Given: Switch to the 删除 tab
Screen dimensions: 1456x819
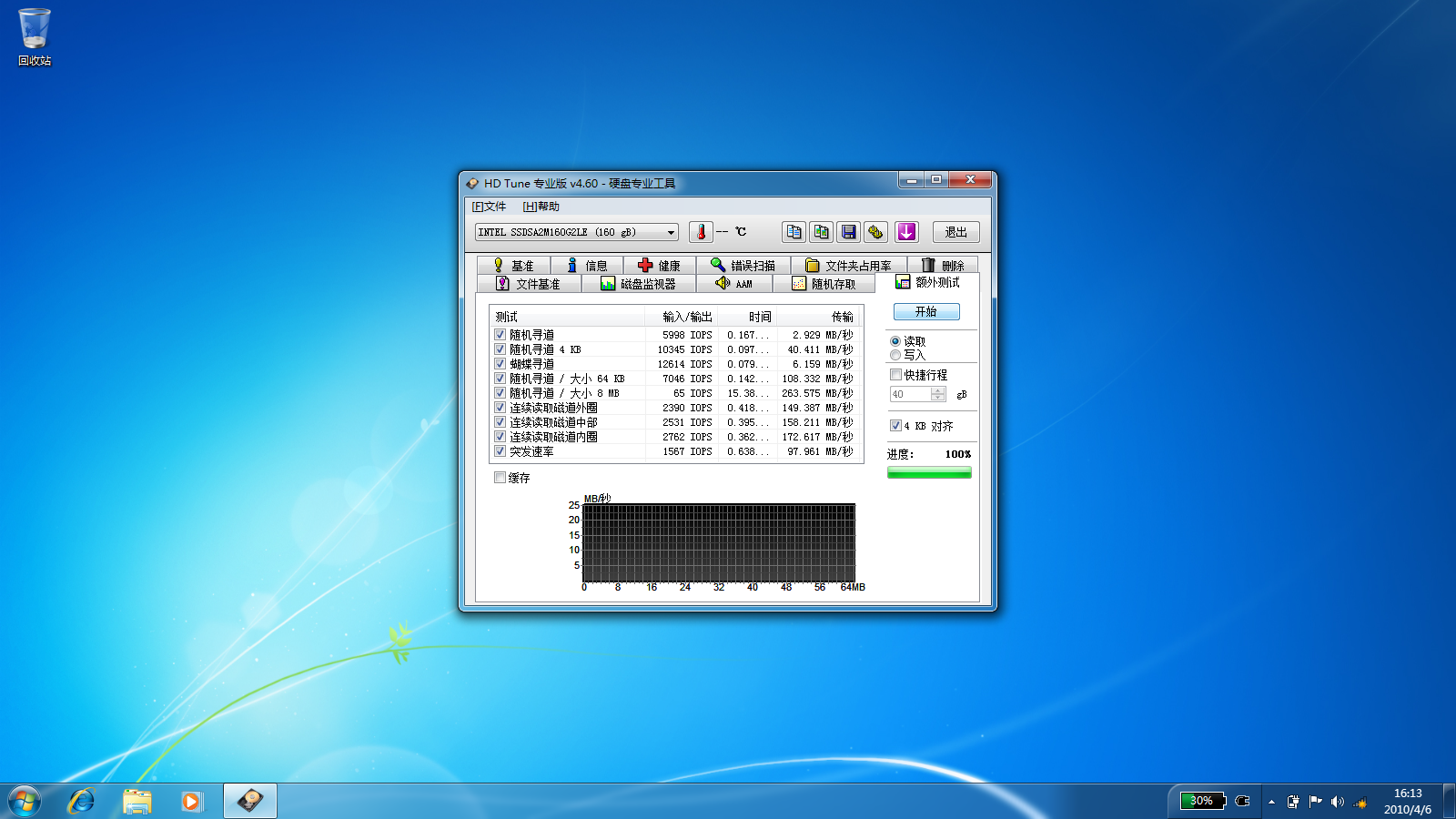Looking at the screenshot, I should click(x=943, y=265).
